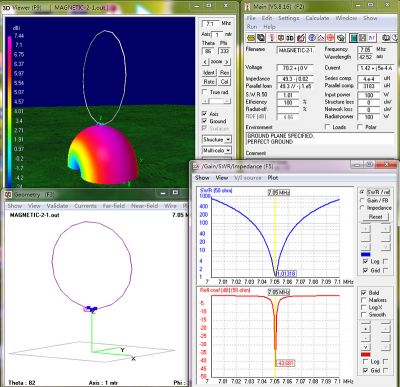Click the teal calculator icon

pyautogui.click(x=354, y=38)
